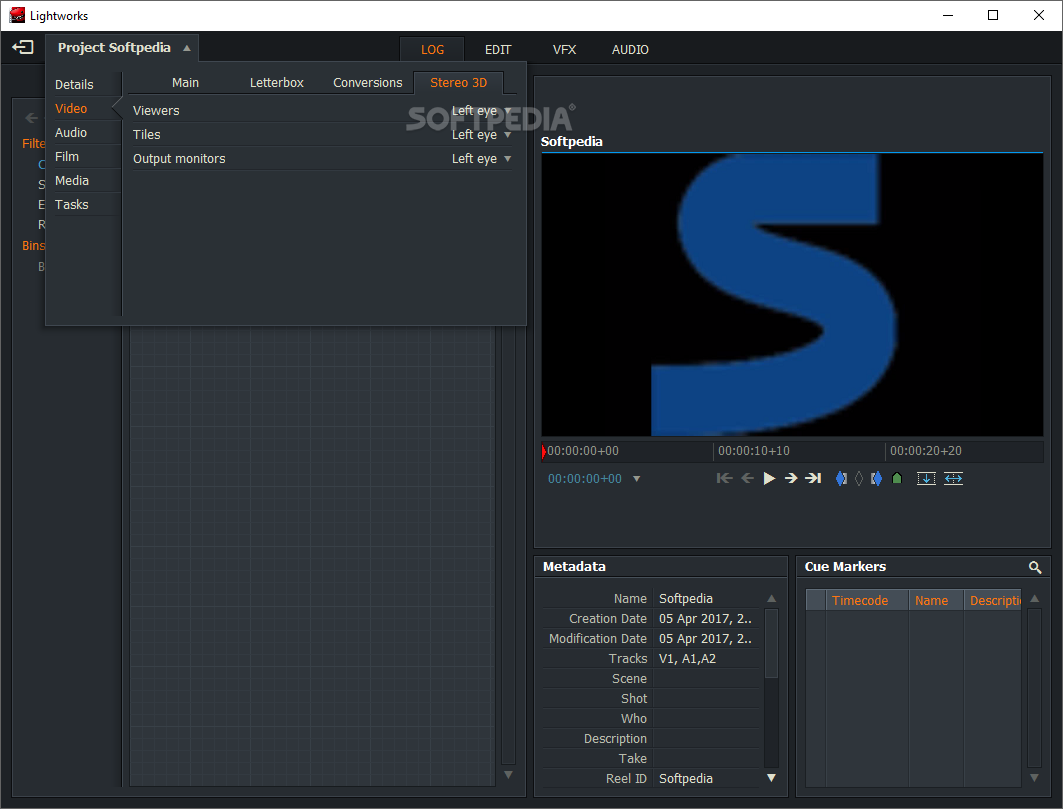This screenshot has height=809, width=1063.
Task: Click the replace into edit icon
Action: pos(953,479)
